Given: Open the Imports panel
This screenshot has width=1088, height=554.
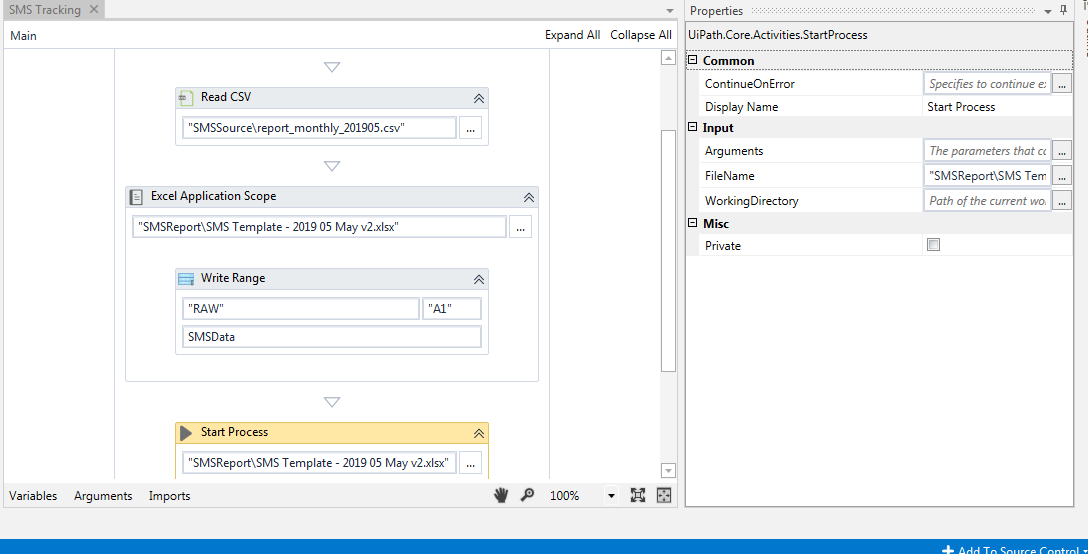Looking at the screenshot, I should coord(169,496).
